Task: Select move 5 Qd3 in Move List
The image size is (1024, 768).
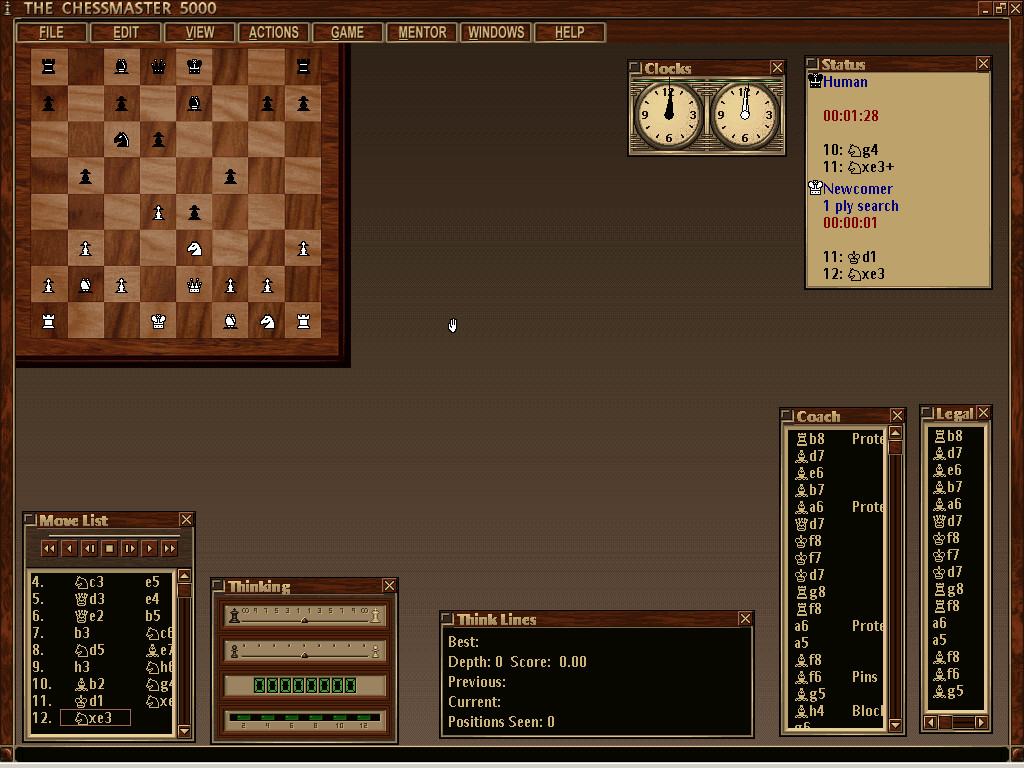Action: [89, 599]
